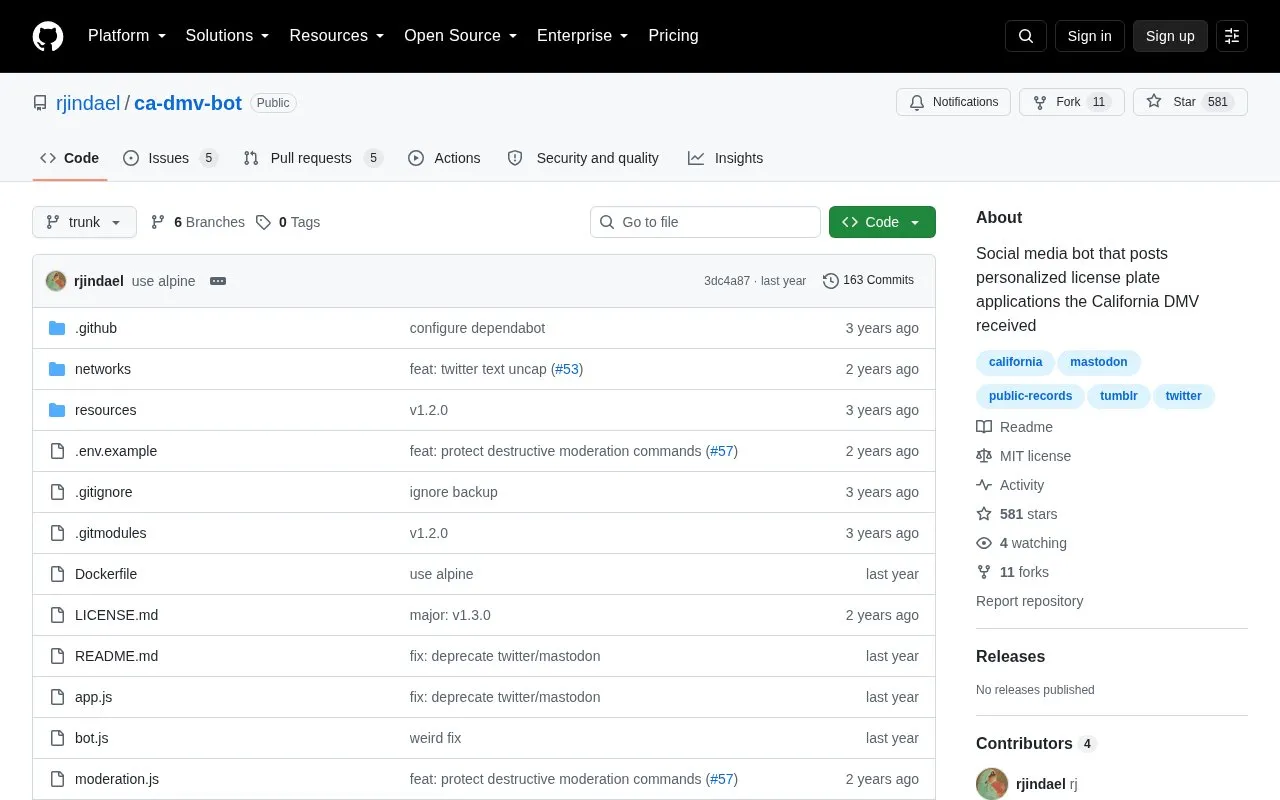Click commit hash 3dc4a87
1280x800 pixels.
[x=727, y=281]
